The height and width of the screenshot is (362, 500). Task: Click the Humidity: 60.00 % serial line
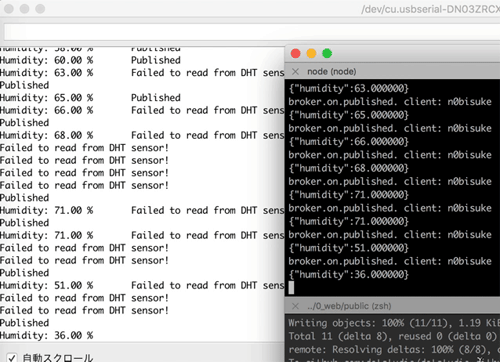pos(47,60)
